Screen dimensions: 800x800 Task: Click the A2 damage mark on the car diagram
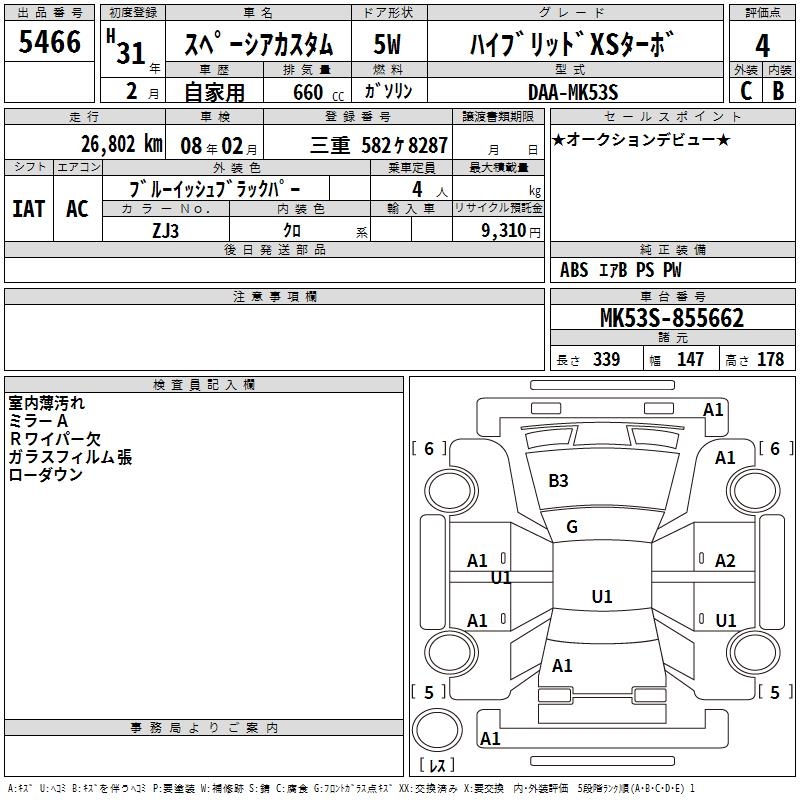pyautogui.click(x=725, y=561)
